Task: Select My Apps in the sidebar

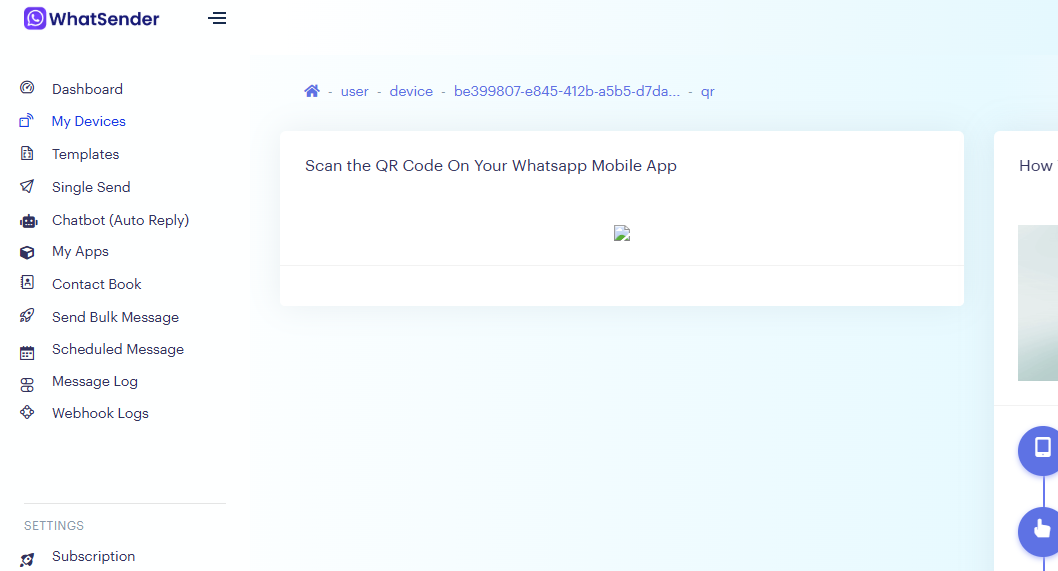Action: click(80, 252)
